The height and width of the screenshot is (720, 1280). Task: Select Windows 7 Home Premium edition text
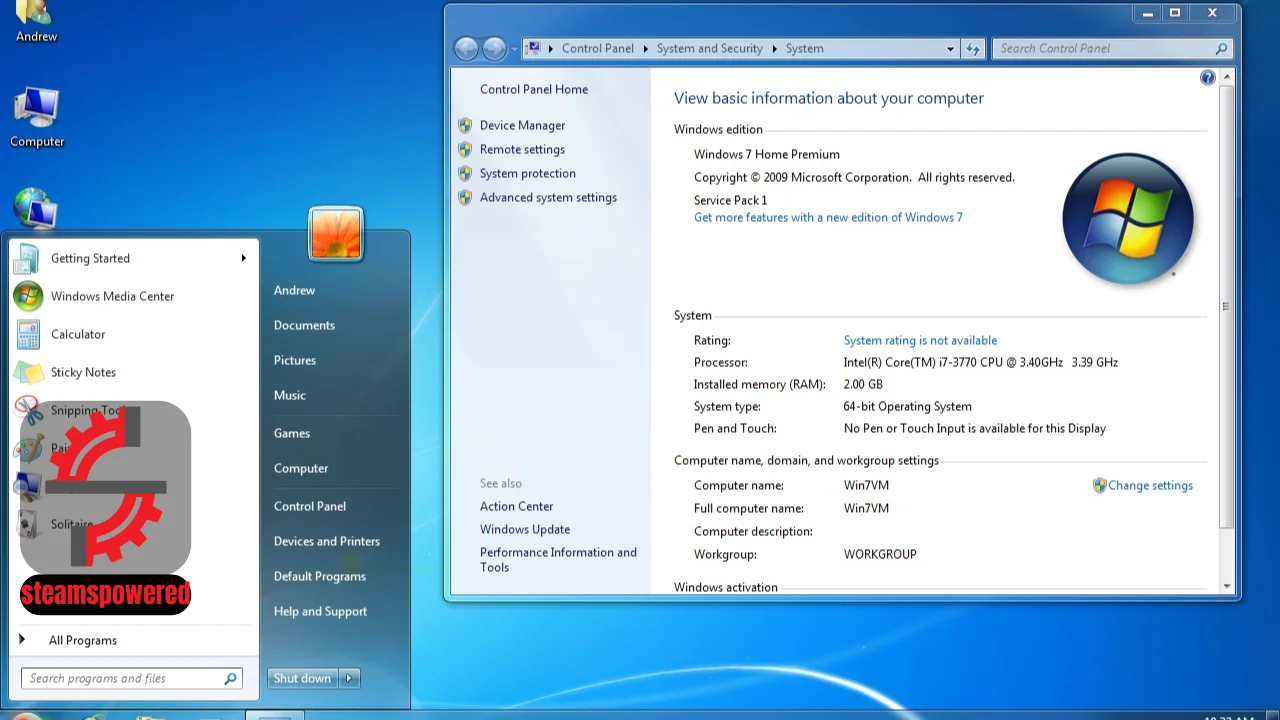pos(767,154)
